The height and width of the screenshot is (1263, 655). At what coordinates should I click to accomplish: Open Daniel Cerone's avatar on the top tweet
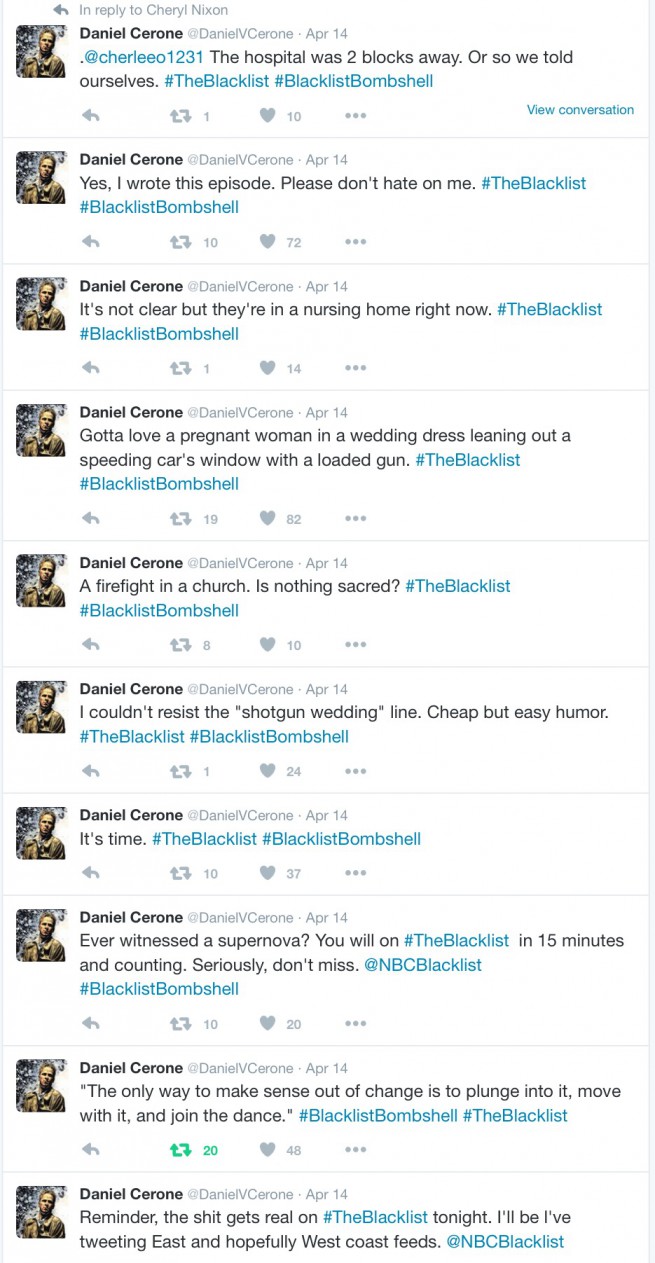[x=41, y=52]
